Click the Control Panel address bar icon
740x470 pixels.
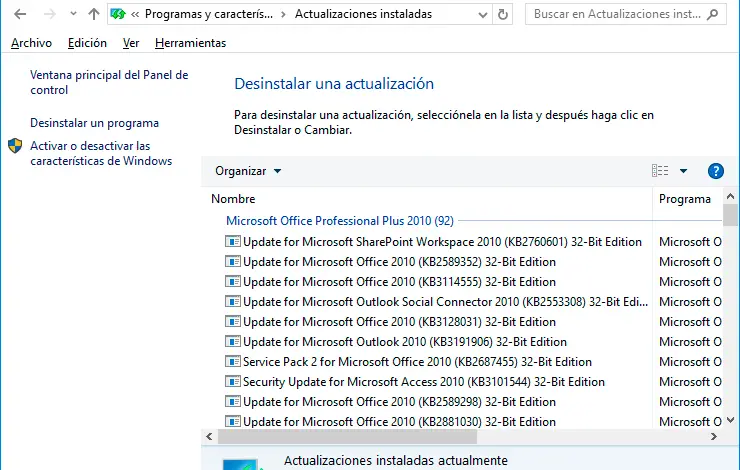(x=118, y=14)
